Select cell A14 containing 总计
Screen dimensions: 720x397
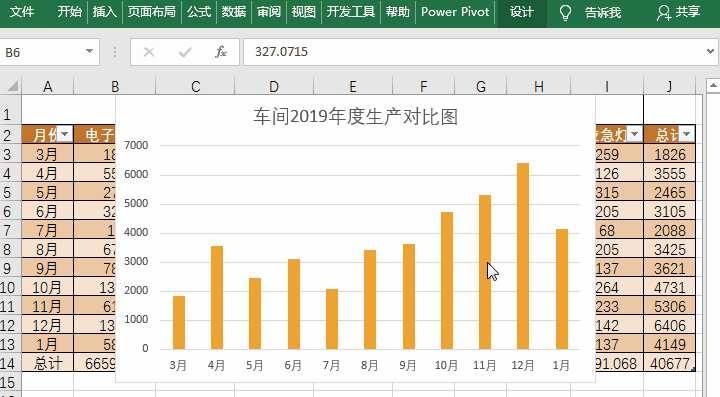click(x=48, y=363)
